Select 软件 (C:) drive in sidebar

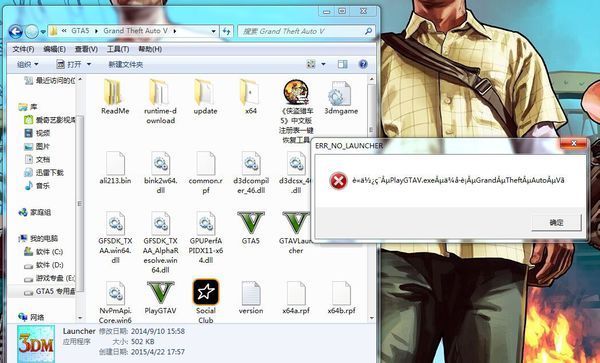click(44, 252)
